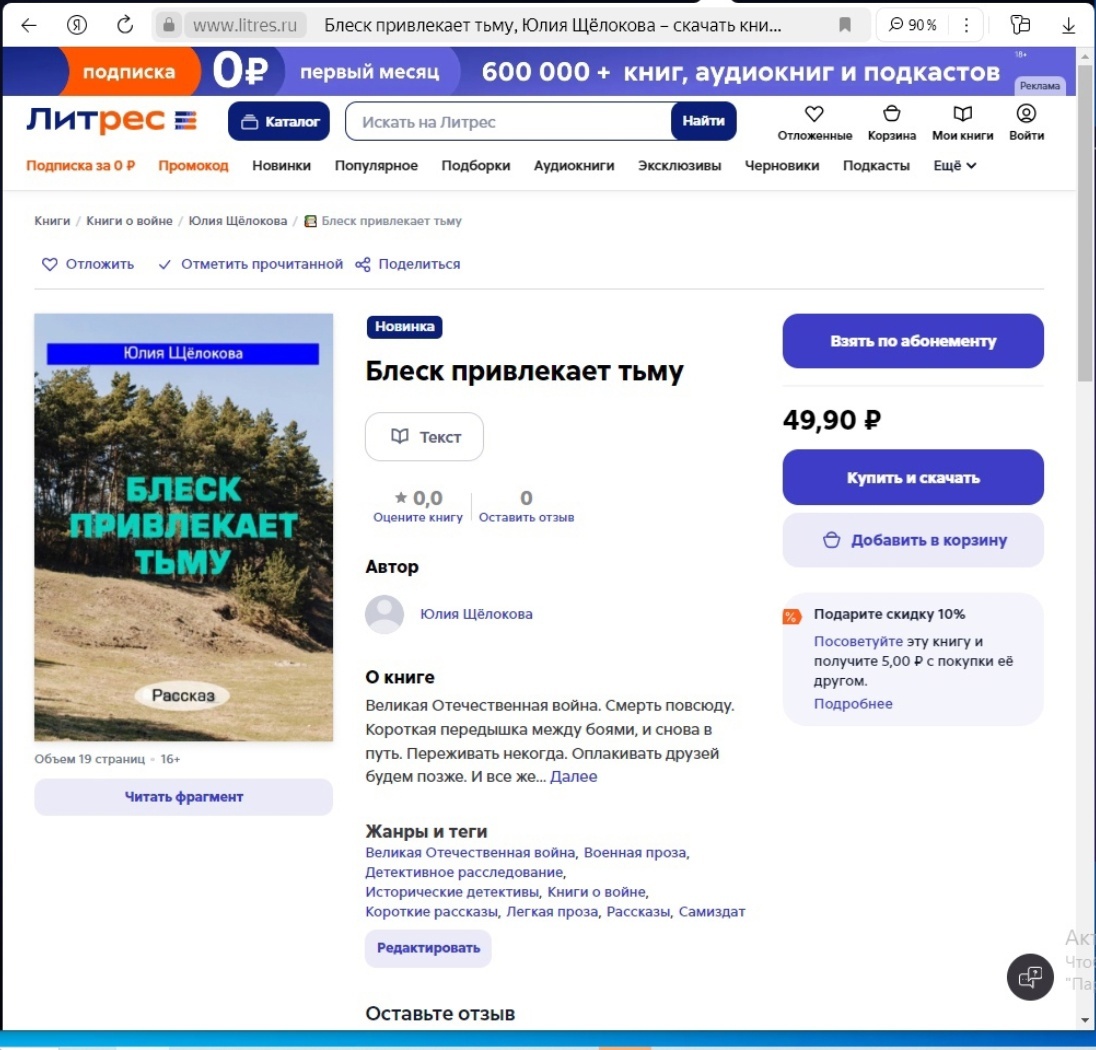Click the Купить и скачать button

[913, 477]
